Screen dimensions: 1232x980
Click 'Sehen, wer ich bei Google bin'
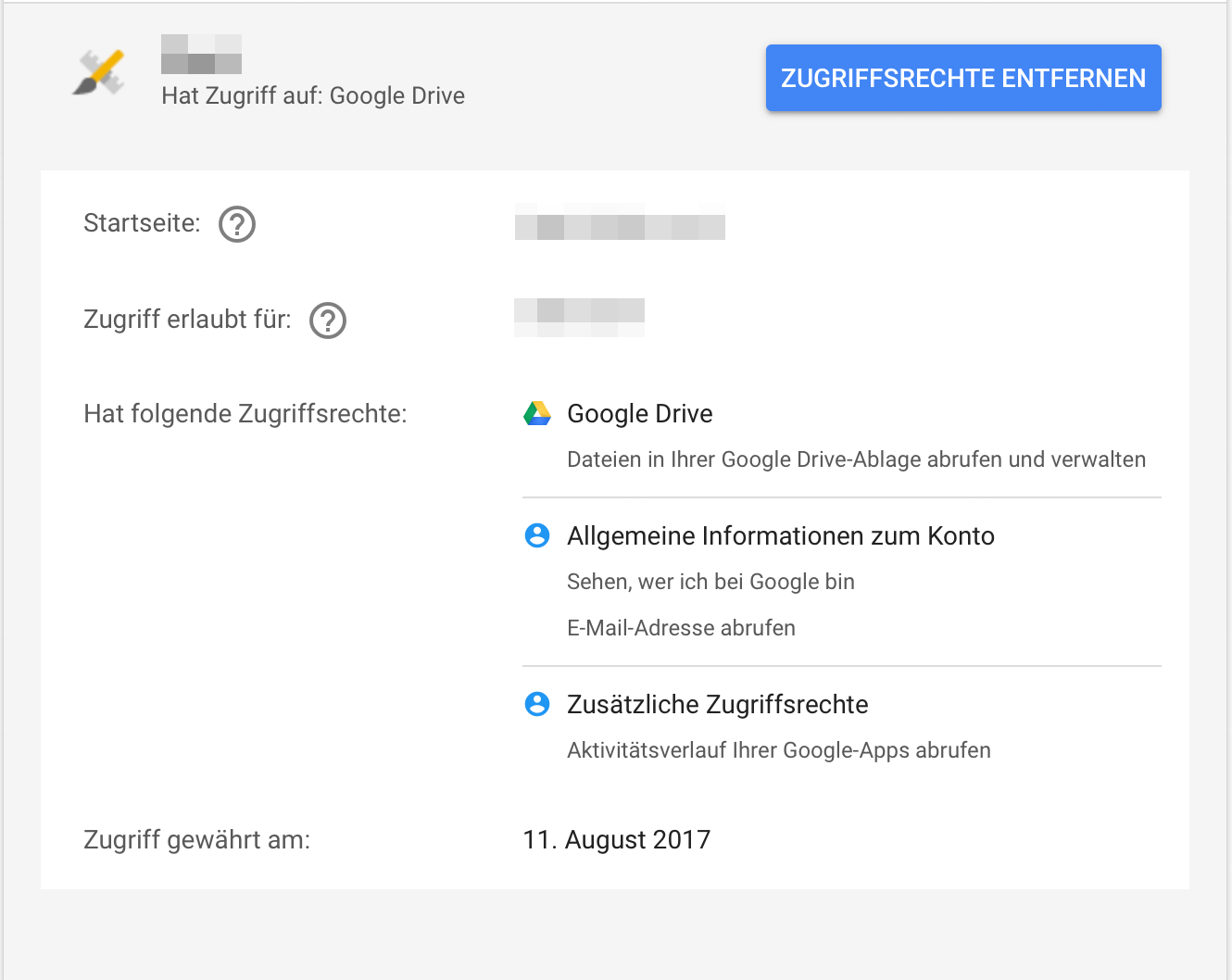point(710,582)
